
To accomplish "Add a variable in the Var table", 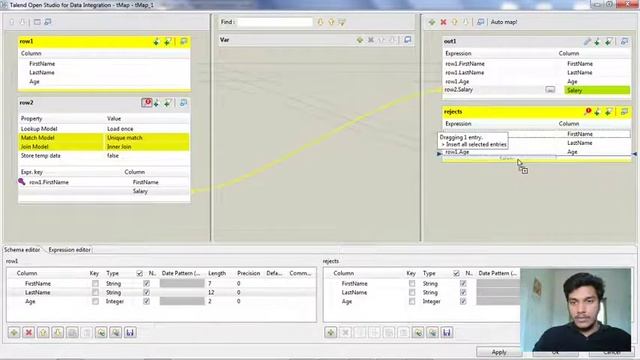I will point(360,40).
